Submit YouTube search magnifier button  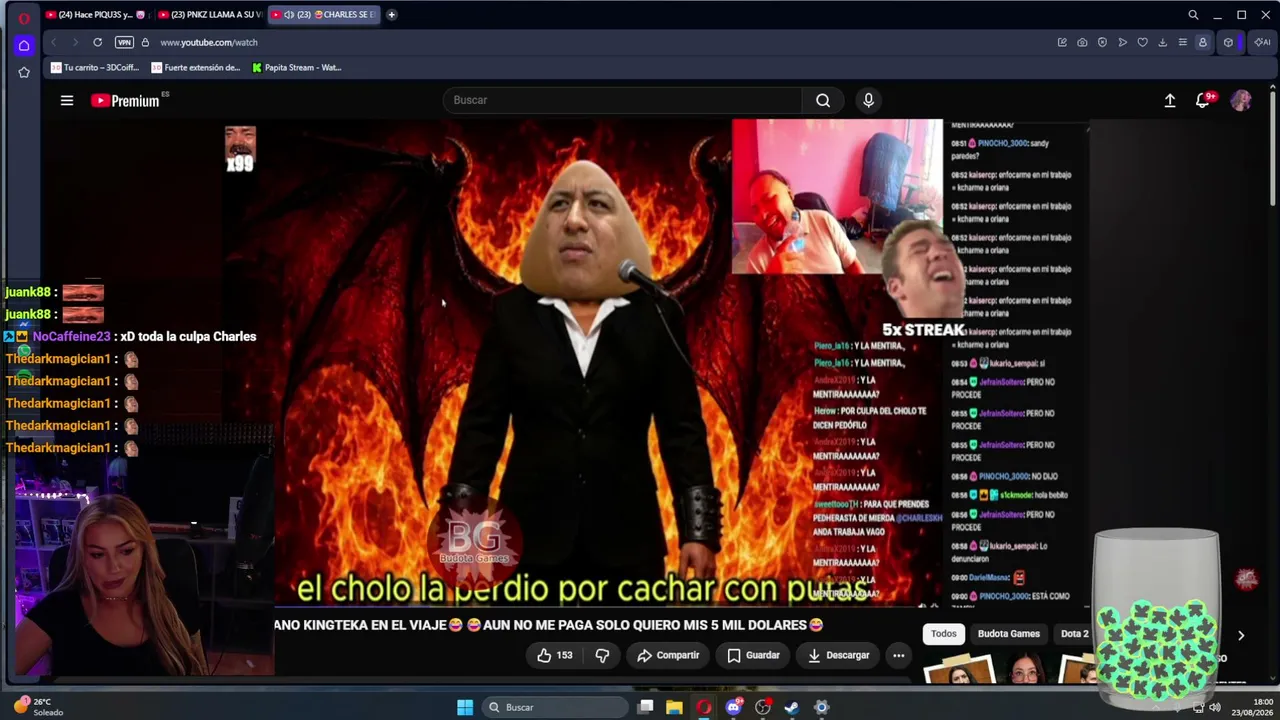[x=823, y=100]
